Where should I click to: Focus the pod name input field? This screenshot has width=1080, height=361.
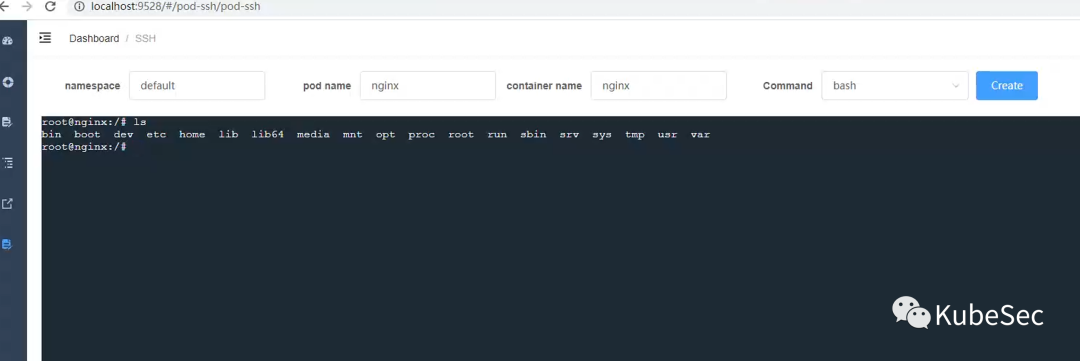tap(428, 85)
